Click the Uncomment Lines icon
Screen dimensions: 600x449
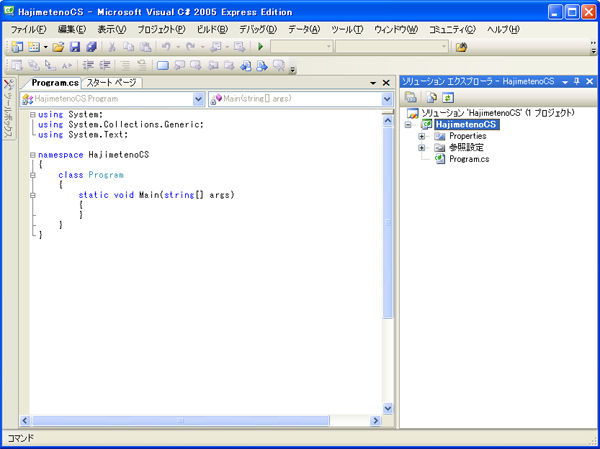tap(142, 65)
